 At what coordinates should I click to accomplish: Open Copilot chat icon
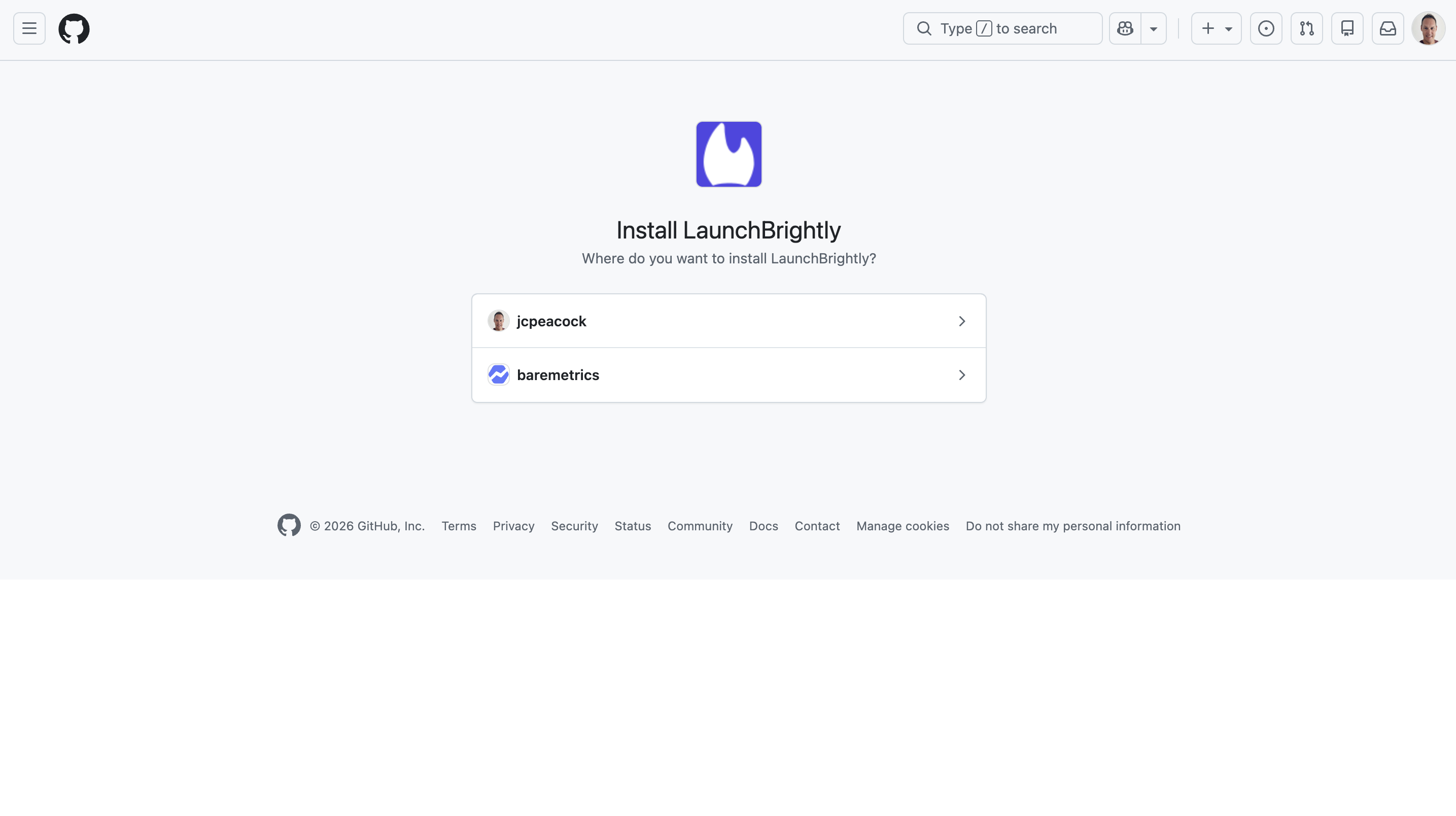pos(1125,28)
